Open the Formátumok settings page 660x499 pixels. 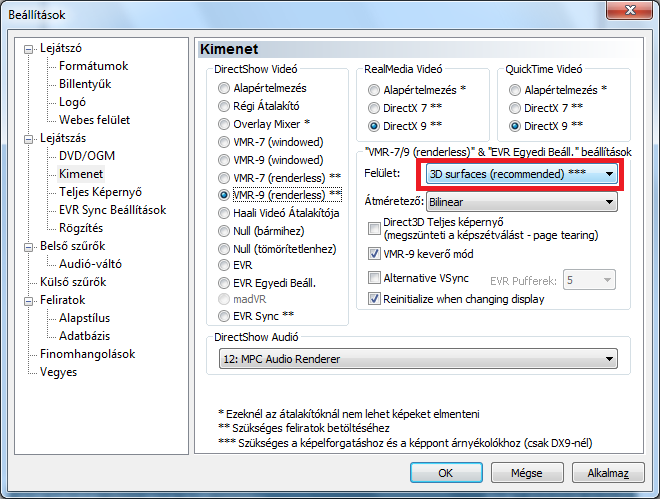tap(93, 66)
